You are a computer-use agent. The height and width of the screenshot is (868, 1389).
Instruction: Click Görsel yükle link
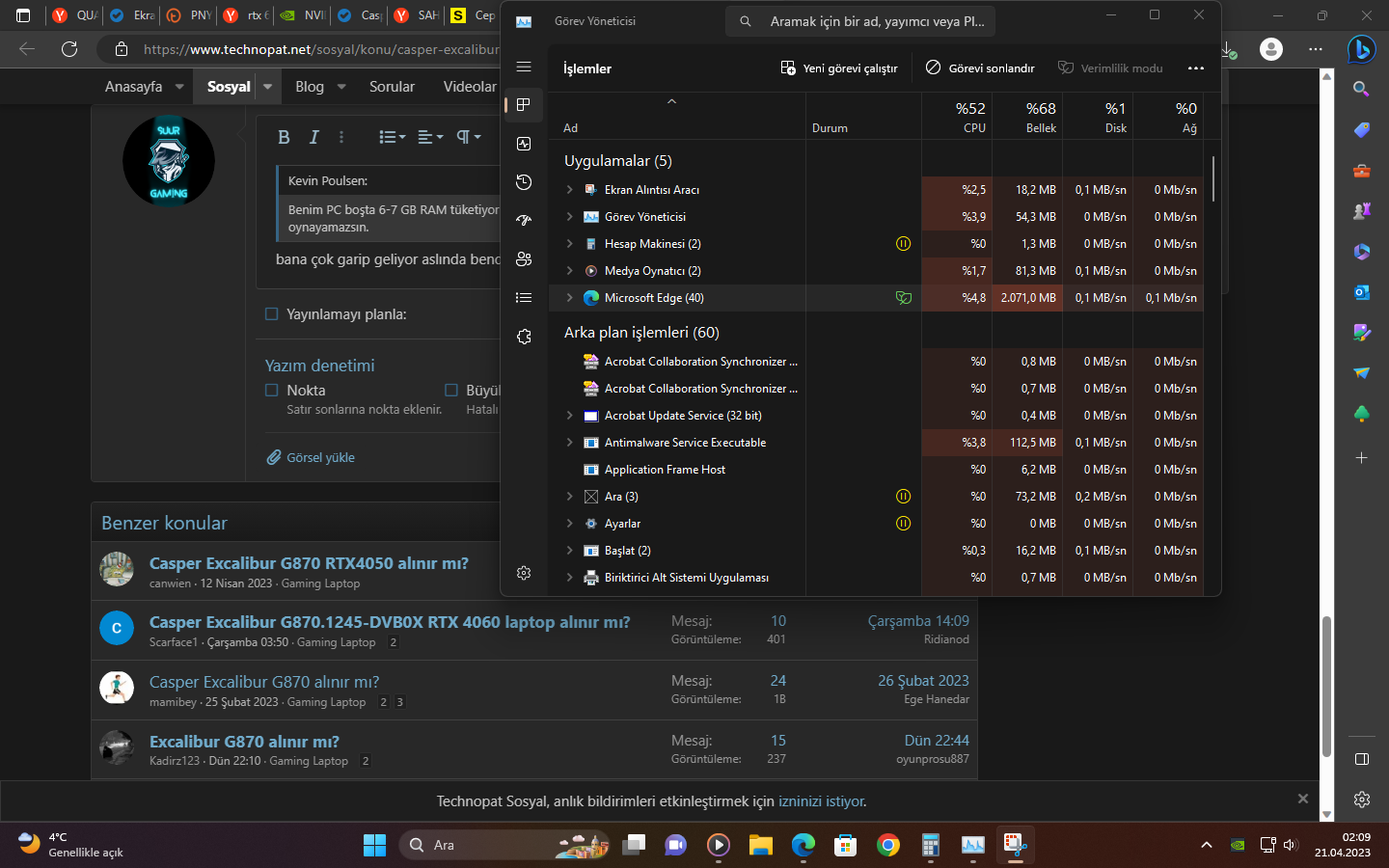[311, 458]
